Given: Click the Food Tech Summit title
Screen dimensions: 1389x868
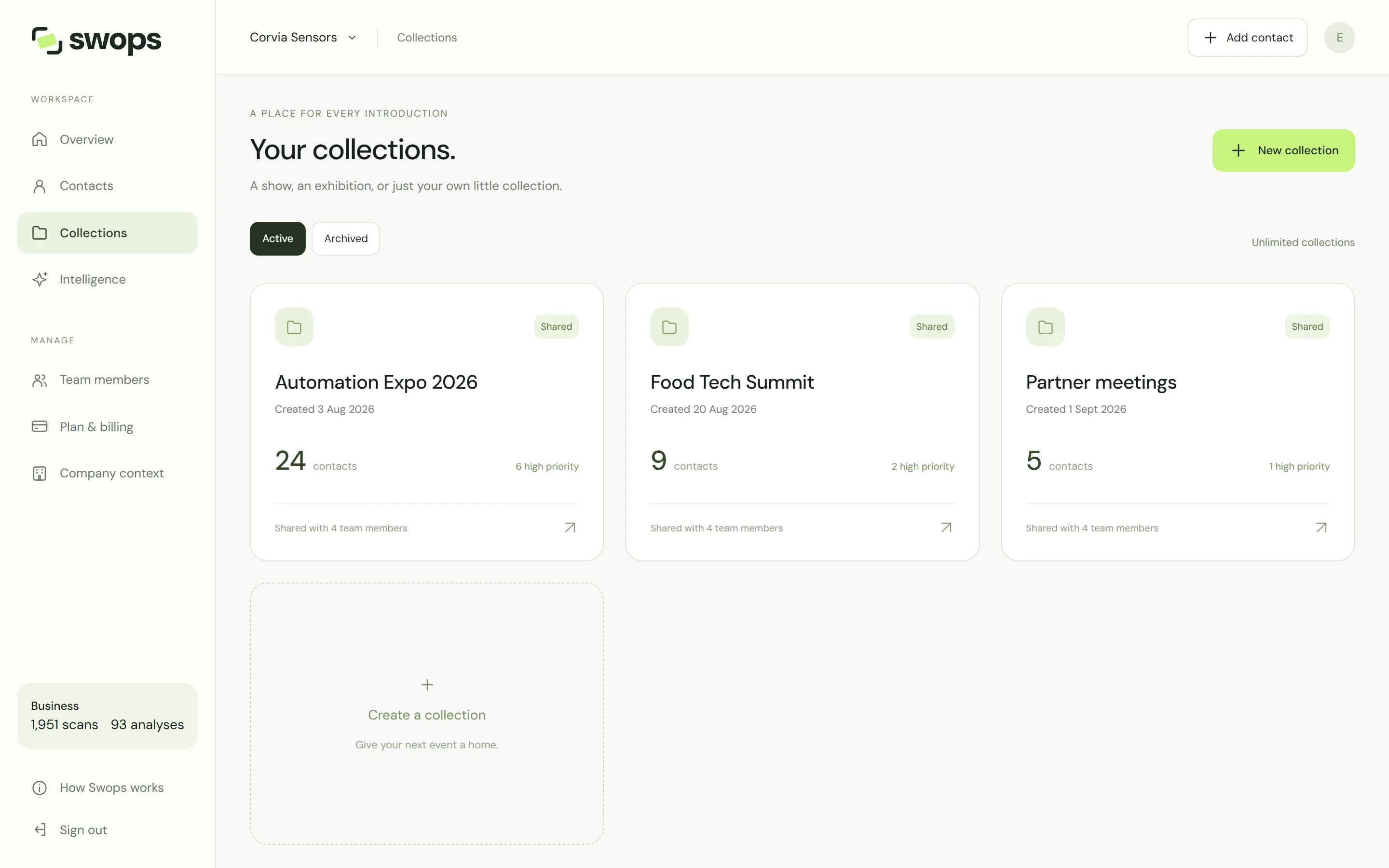Looking at the screenshot, I should [x=732, y=382].
